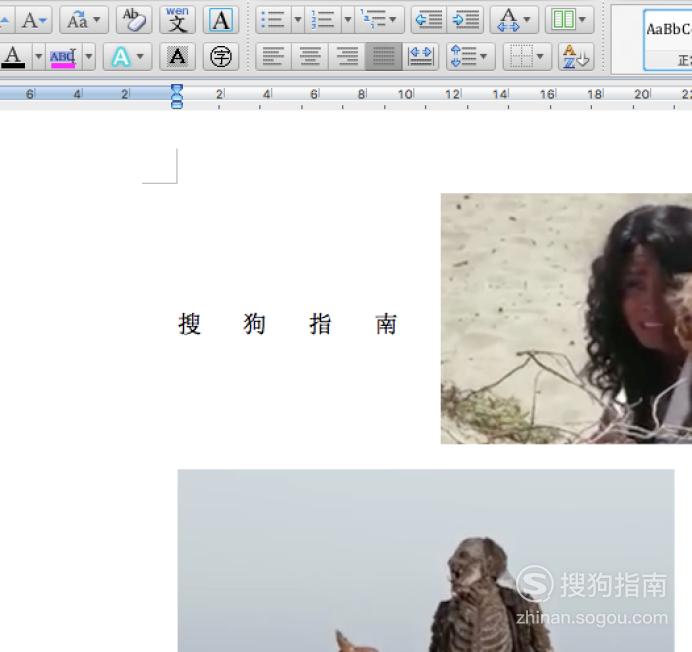Select the AaBbCc Normal style thumbnail
Viewport: 692px width, 652px height.
(668, 40)
